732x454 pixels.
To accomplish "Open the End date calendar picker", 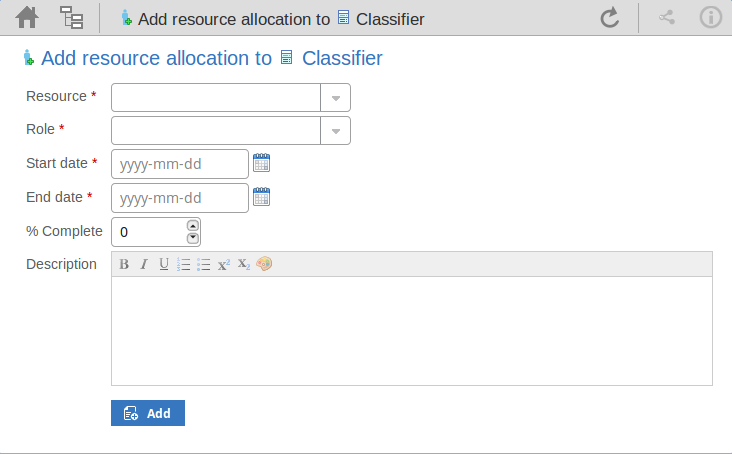I will pos(262,197).
